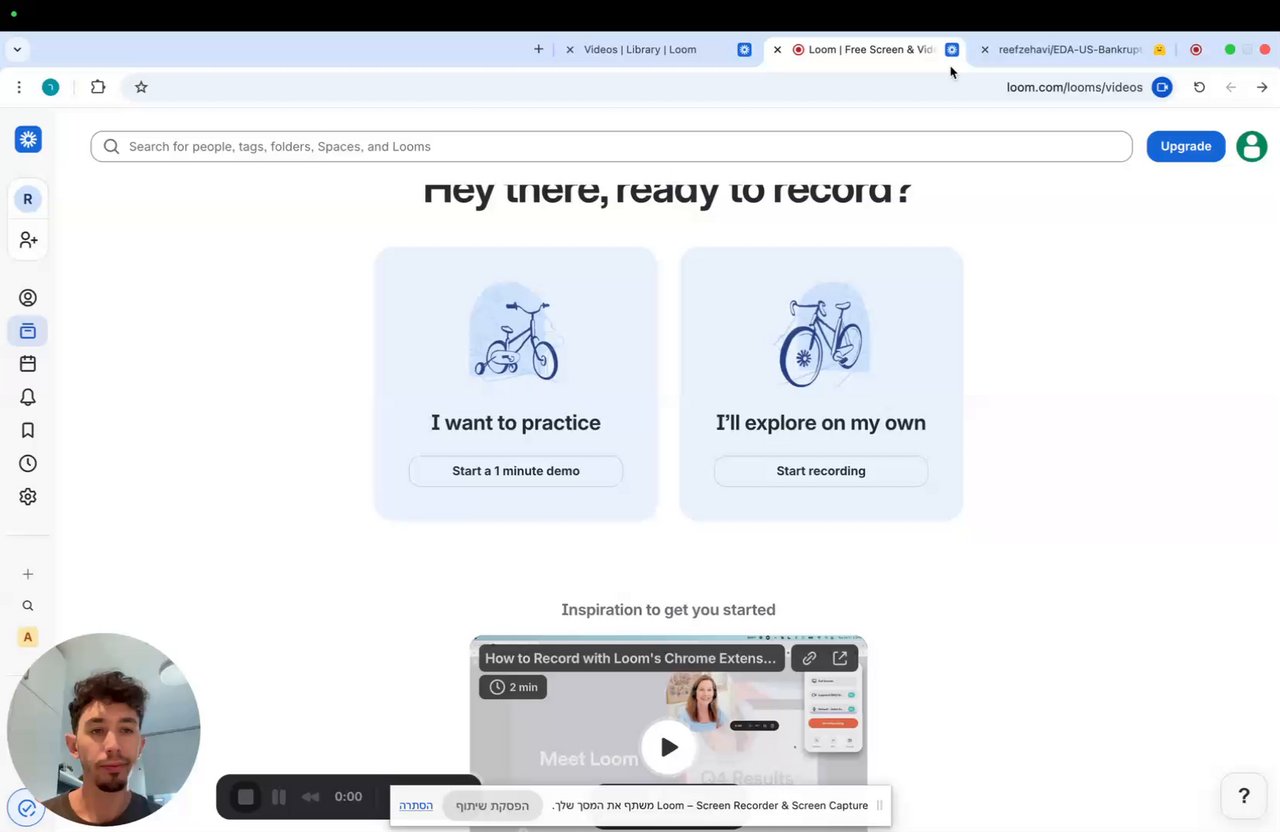Click the Start recording button

(821, 471)
